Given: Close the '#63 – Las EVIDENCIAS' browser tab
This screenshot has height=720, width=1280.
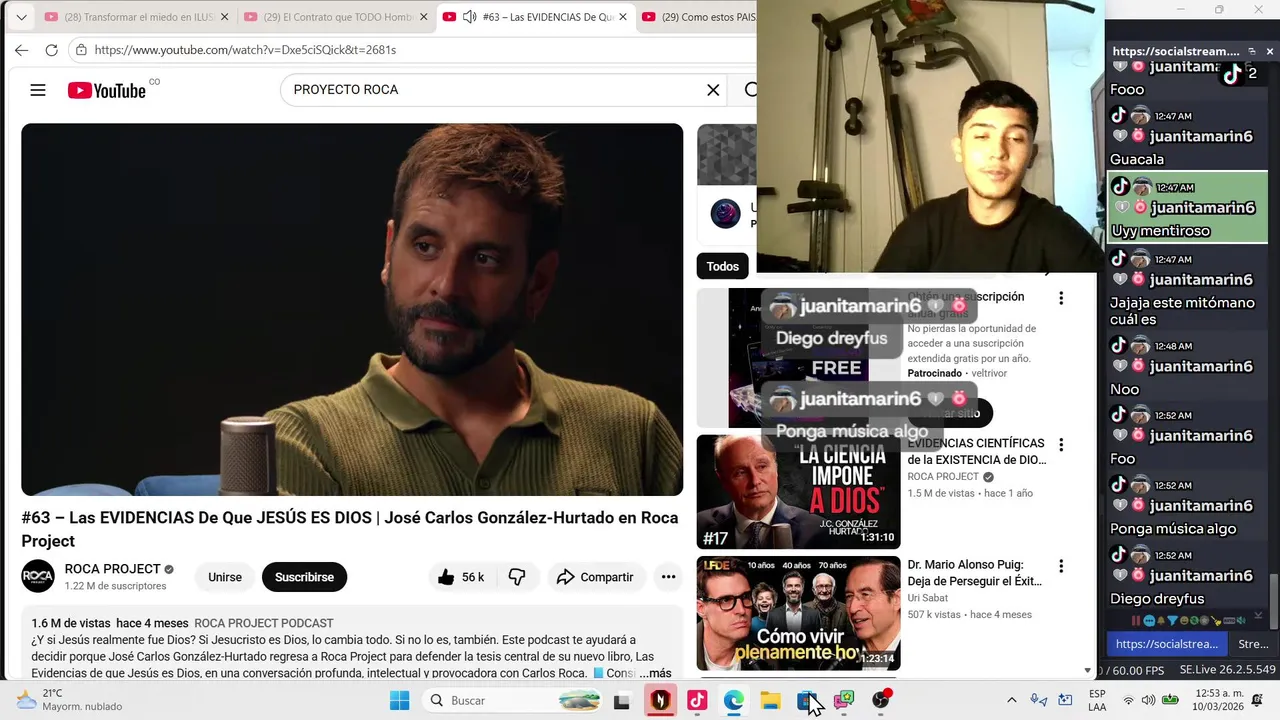Looking at the screenshot, I should tap(623, 17).
